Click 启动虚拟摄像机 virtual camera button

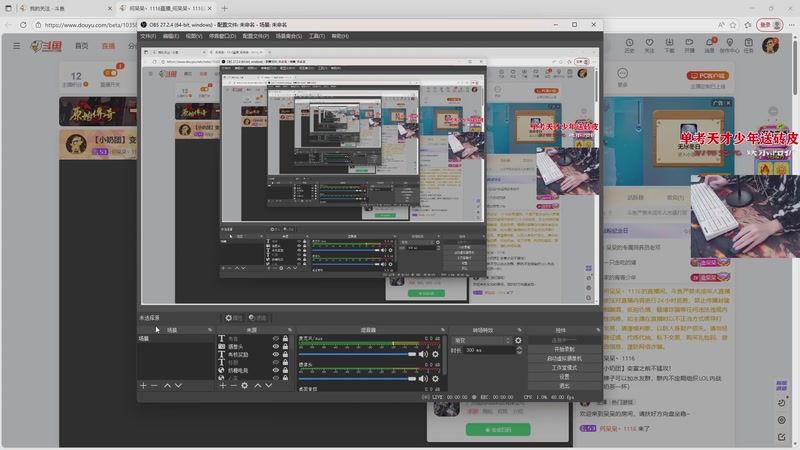click(x=564, y=359)
